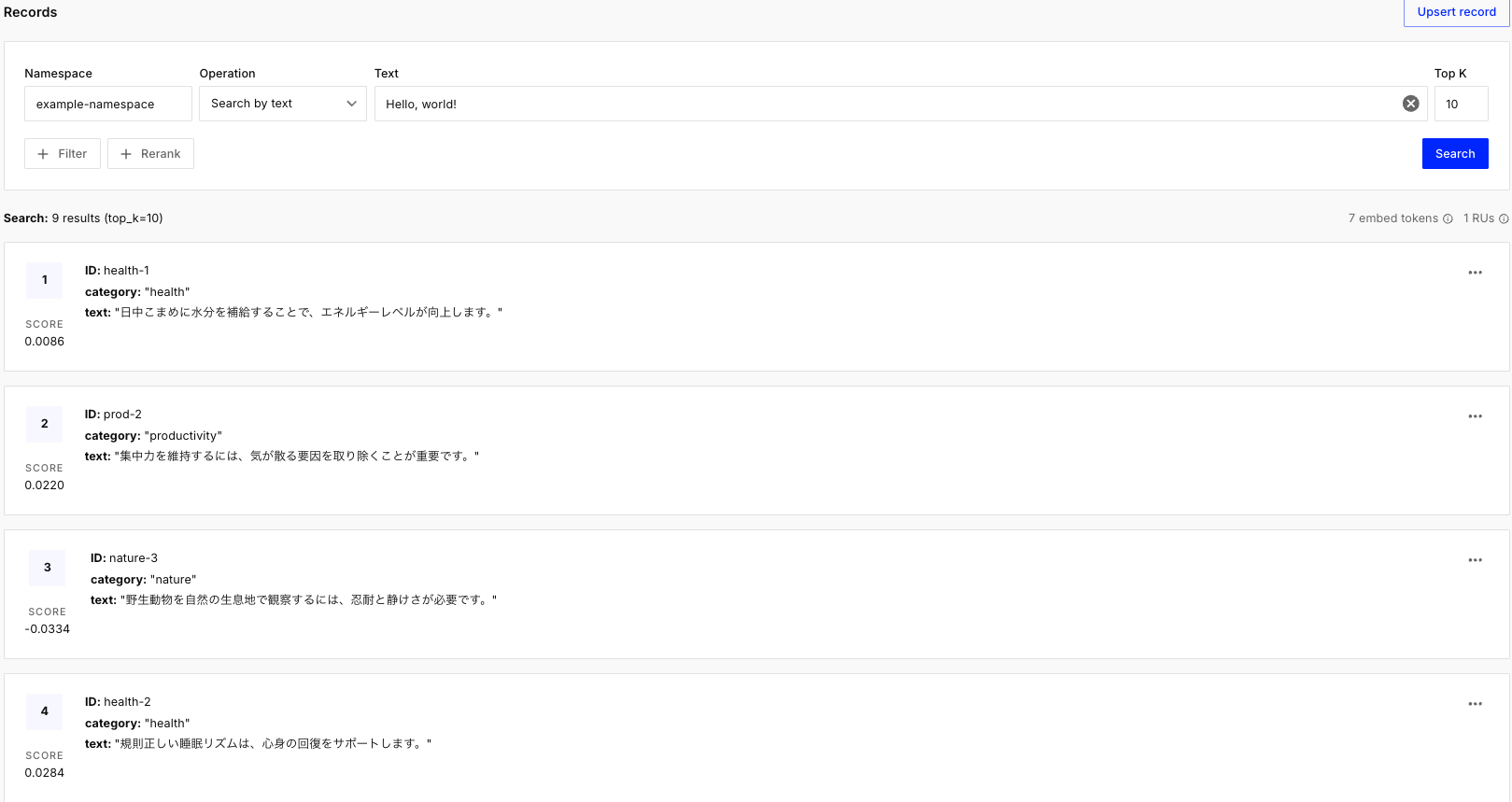Open options menu for health-2 record
The image size is (1512, 802).
pos(1475,704)
